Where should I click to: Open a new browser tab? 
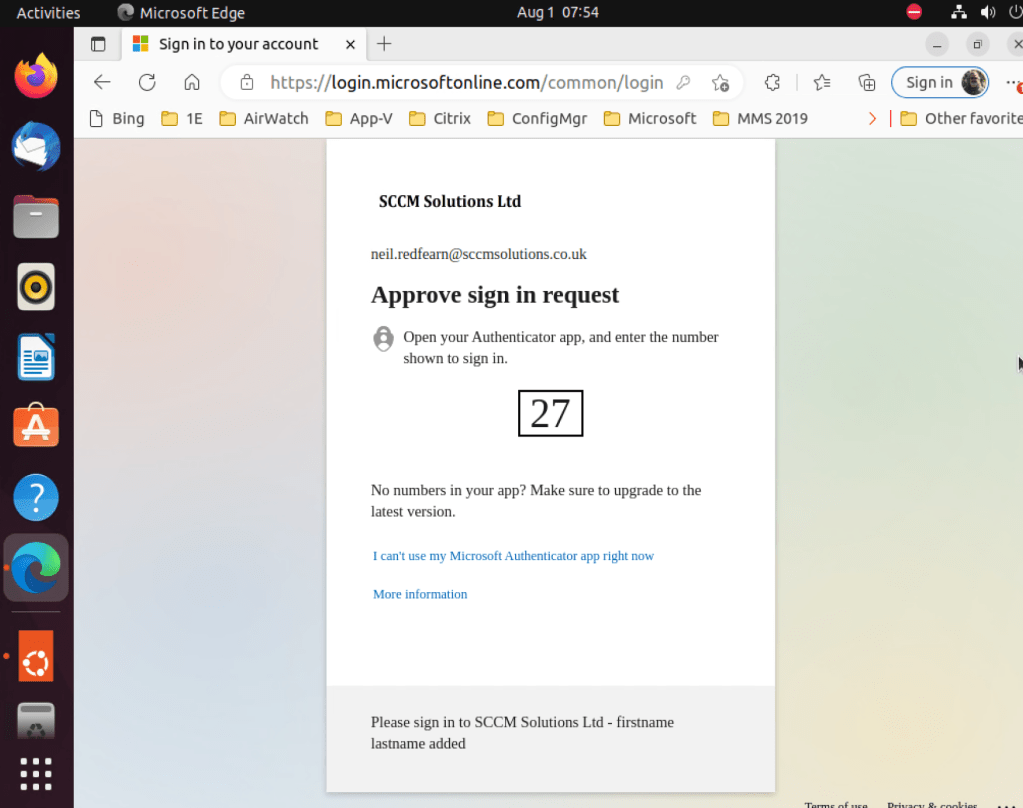(x=384, y=44)
